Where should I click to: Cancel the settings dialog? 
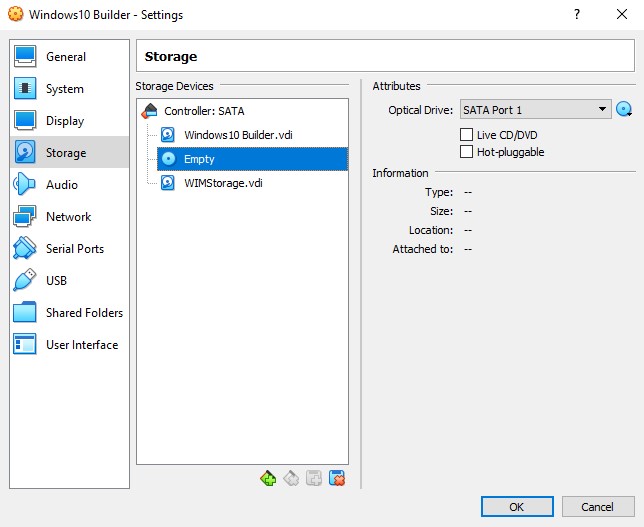(x=598, y=507)
